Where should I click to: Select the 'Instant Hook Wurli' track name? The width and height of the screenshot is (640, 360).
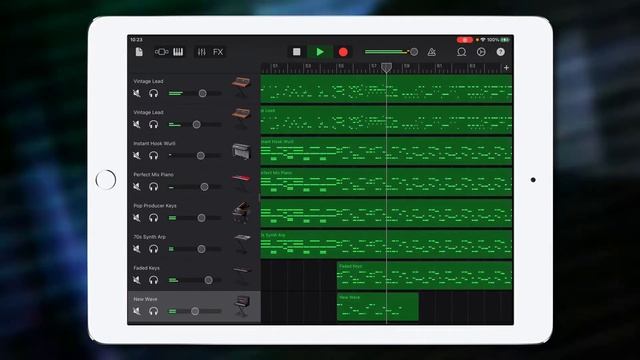click(154, 144)
